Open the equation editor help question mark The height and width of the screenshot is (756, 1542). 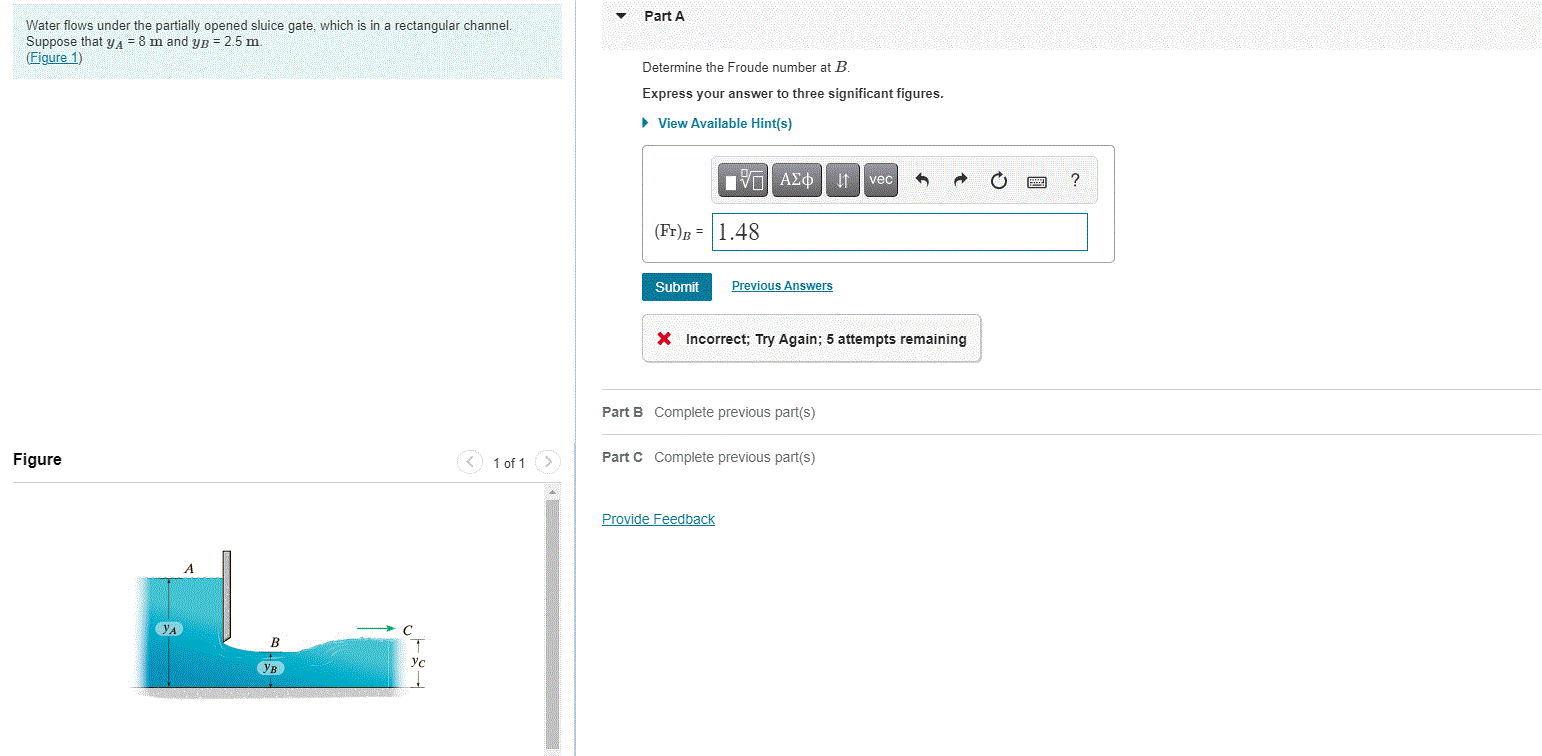click(1075, 181)
